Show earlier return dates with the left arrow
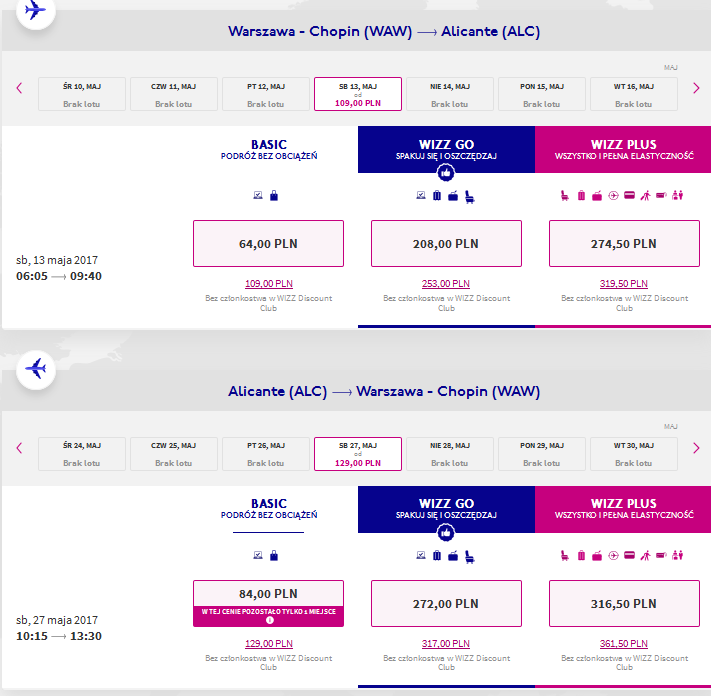Image resolution: width=711 pixels, height=696 pixels. point(19,448)
